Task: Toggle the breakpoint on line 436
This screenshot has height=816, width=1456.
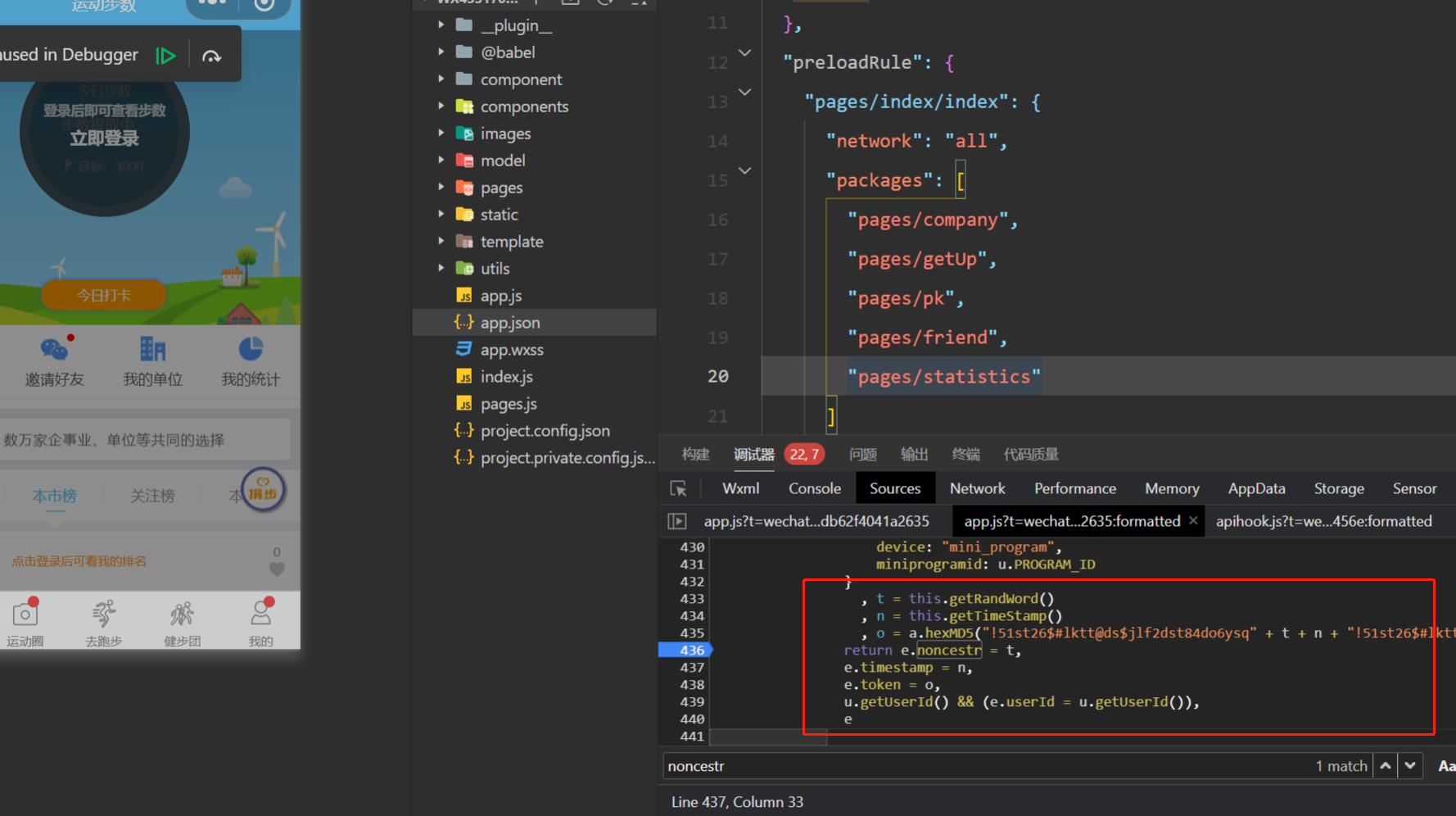Action: (x=691, y=650)
